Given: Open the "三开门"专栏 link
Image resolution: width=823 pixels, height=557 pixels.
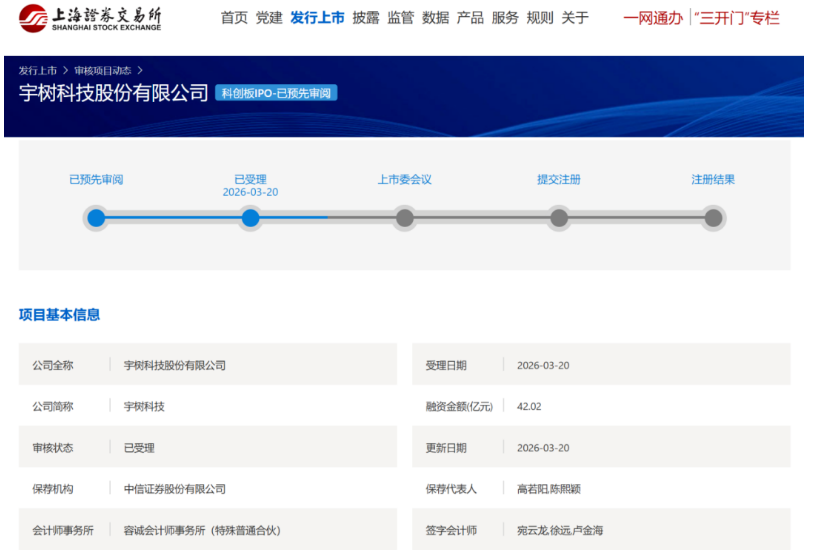Looking at the screenshot, I should pyautogui.click(x=737, y=18).
